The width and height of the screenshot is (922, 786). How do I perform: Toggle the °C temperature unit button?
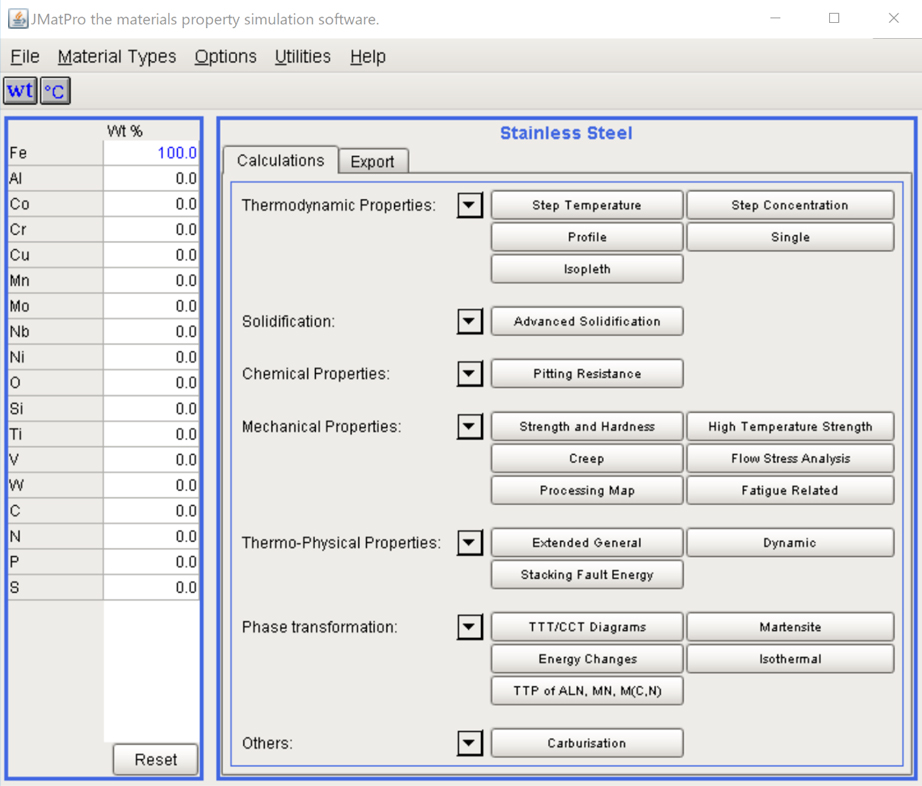tap(55, 91)
